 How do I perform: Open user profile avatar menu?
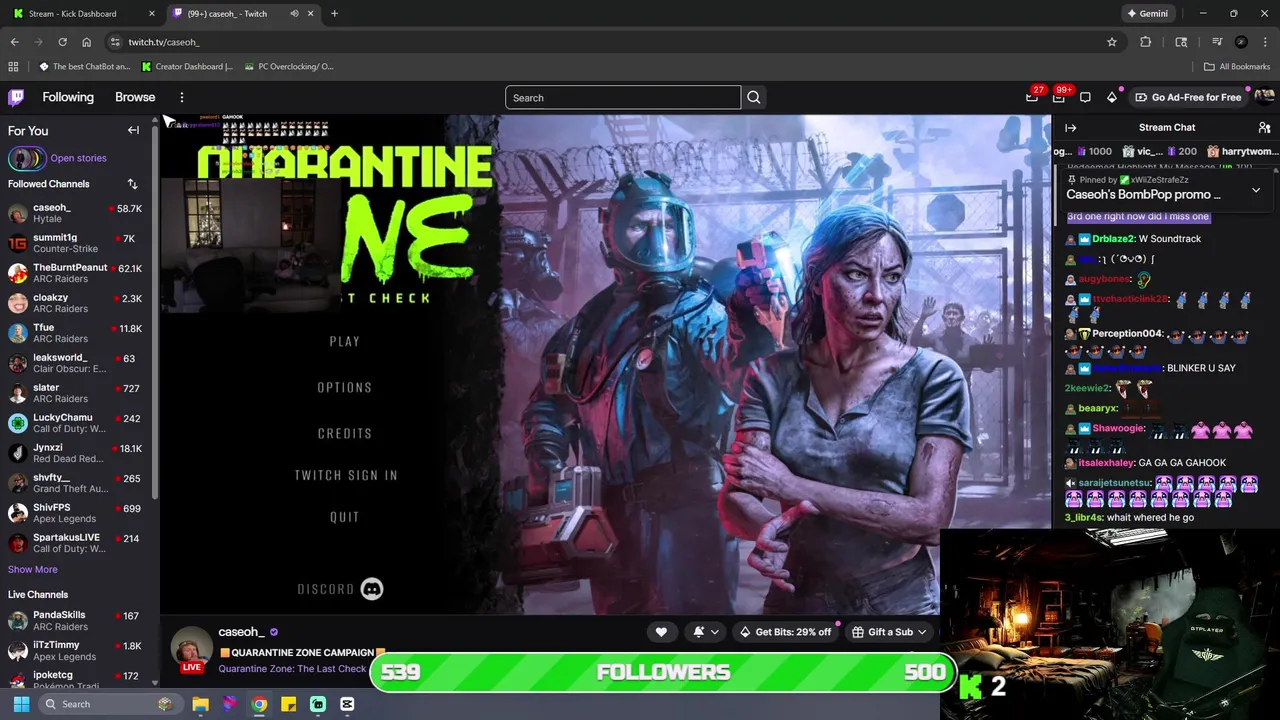pyautogui.click(x=1264, y=97)
